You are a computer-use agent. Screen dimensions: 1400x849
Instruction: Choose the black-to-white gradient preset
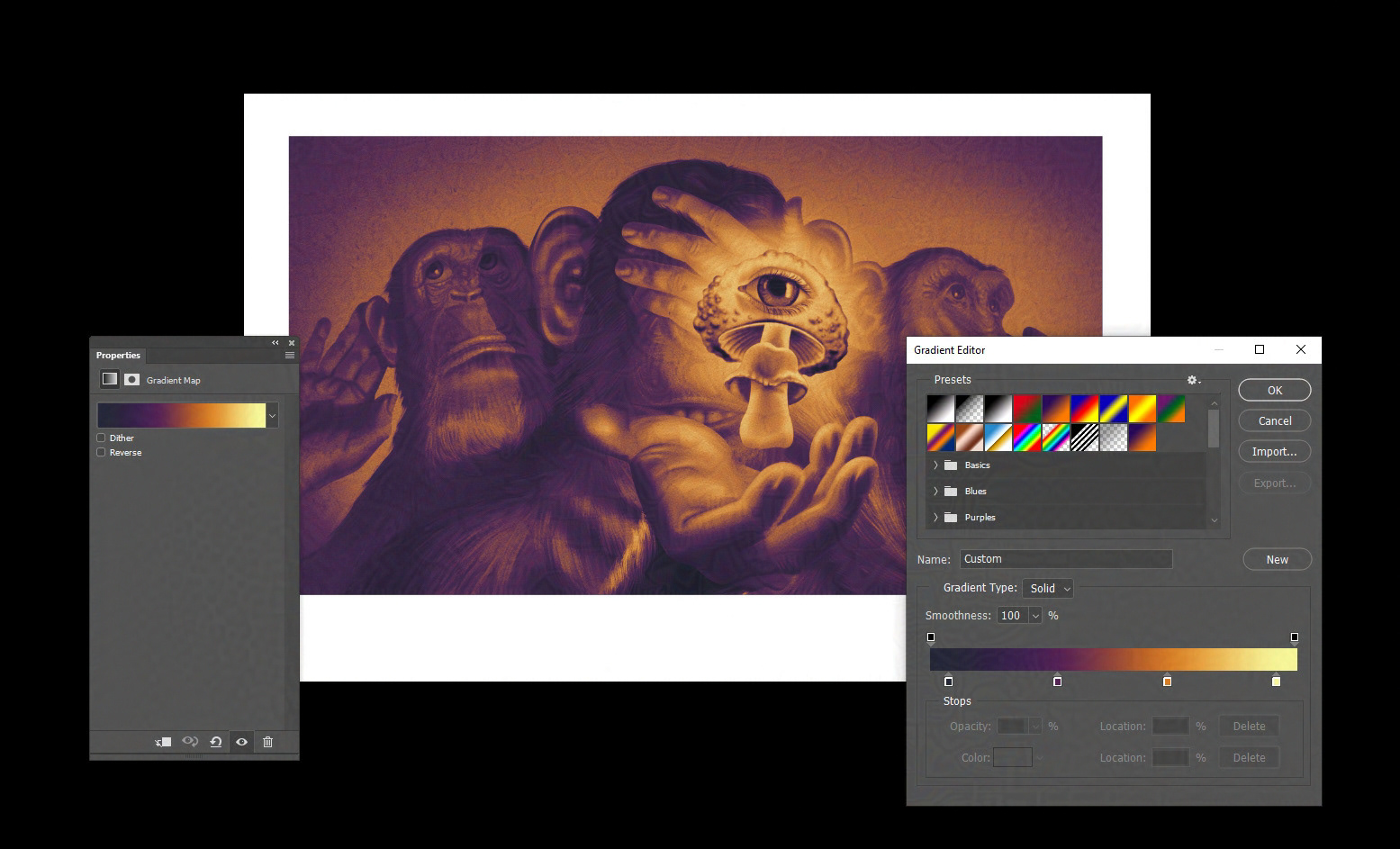[941, 409]
